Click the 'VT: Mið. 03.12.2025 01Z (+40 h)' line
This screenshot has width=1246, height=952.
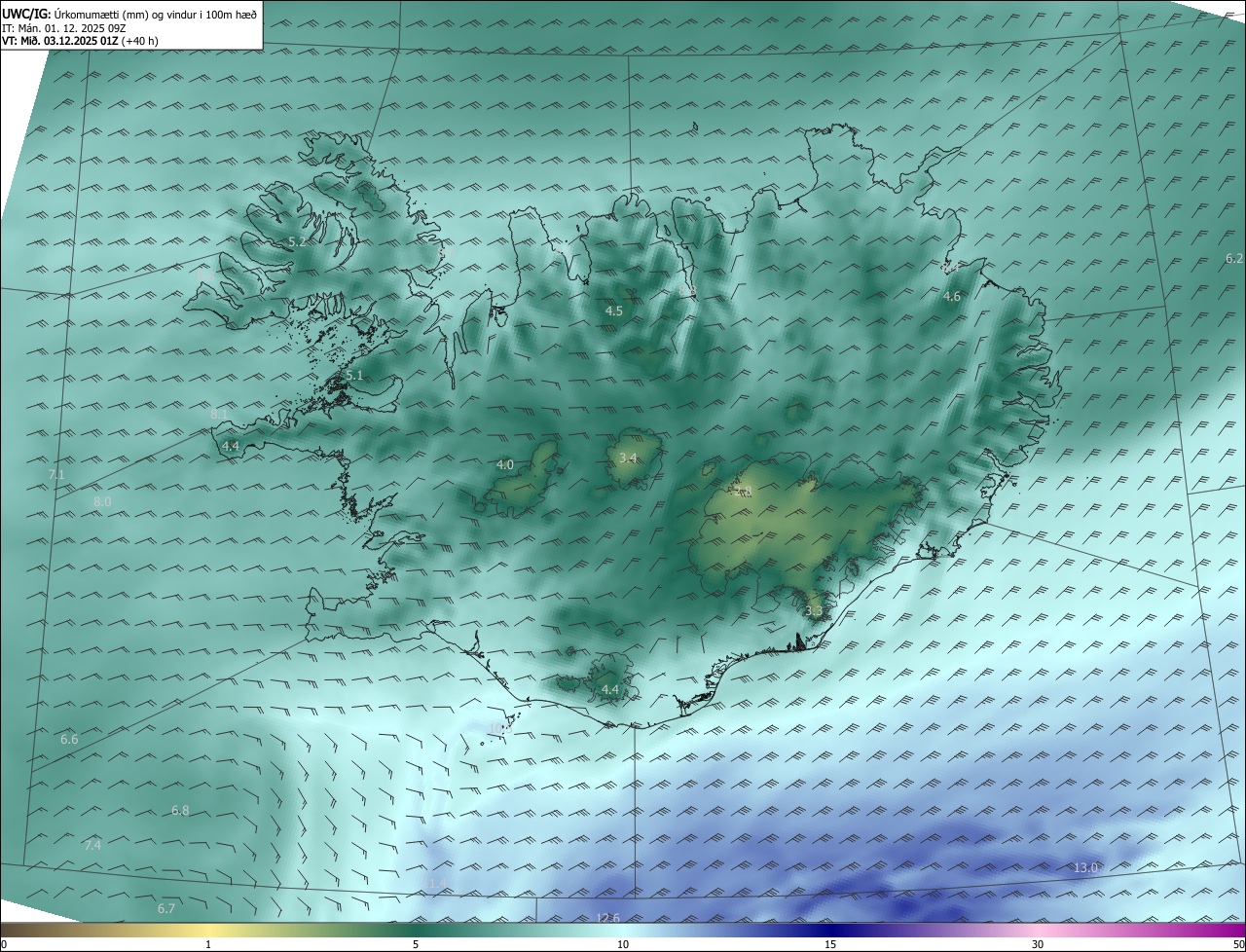[81, 41]
